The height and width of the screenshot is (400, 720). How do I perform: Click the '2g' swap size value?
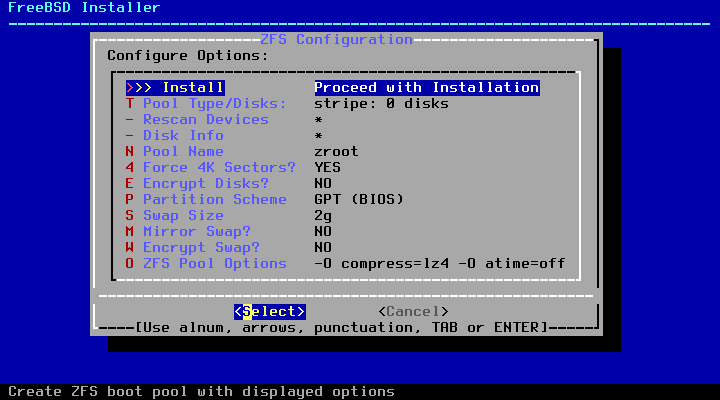[x=323, y=215]
